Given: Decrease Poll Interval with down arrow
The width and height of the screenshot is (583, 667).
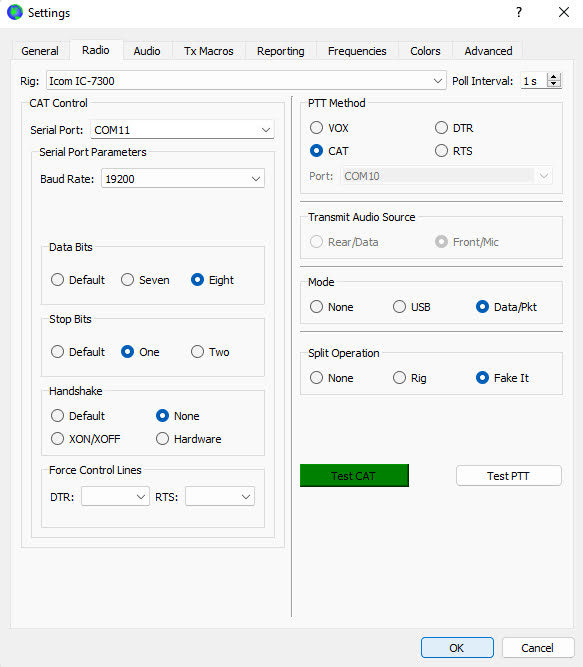Looking at the screenshot, I should (x=554, y=84).
